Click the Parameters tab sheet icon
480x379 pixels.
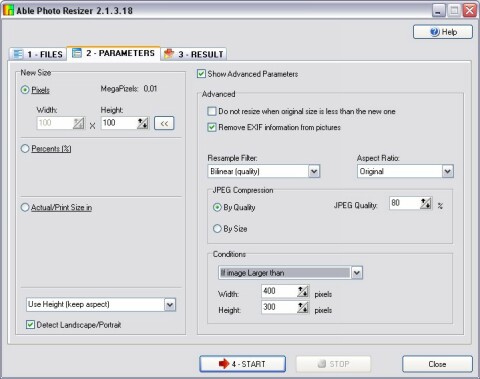tap(77, 53)
